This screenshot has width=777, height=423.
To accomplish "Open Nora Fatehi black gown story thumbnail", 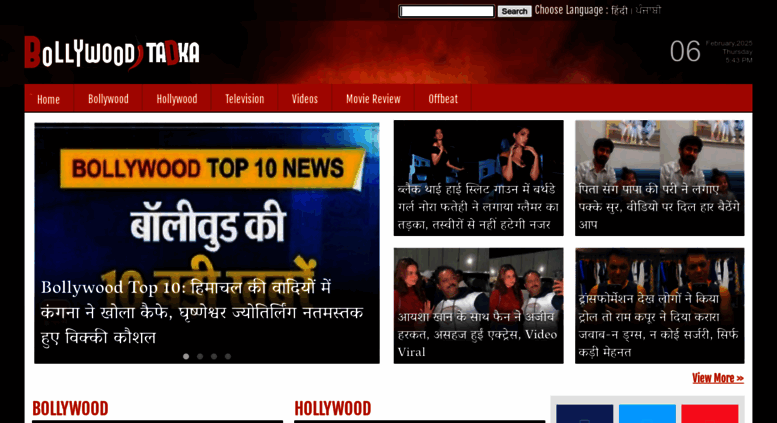I will (x=478, y=178).
